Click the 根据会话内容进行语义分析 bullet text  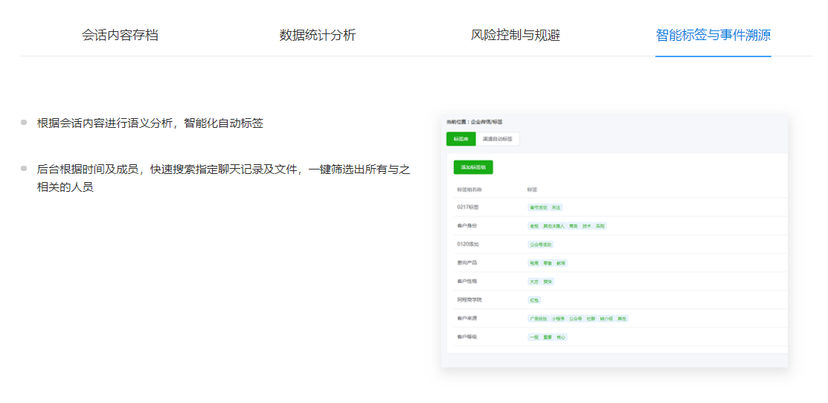(150, 123)
